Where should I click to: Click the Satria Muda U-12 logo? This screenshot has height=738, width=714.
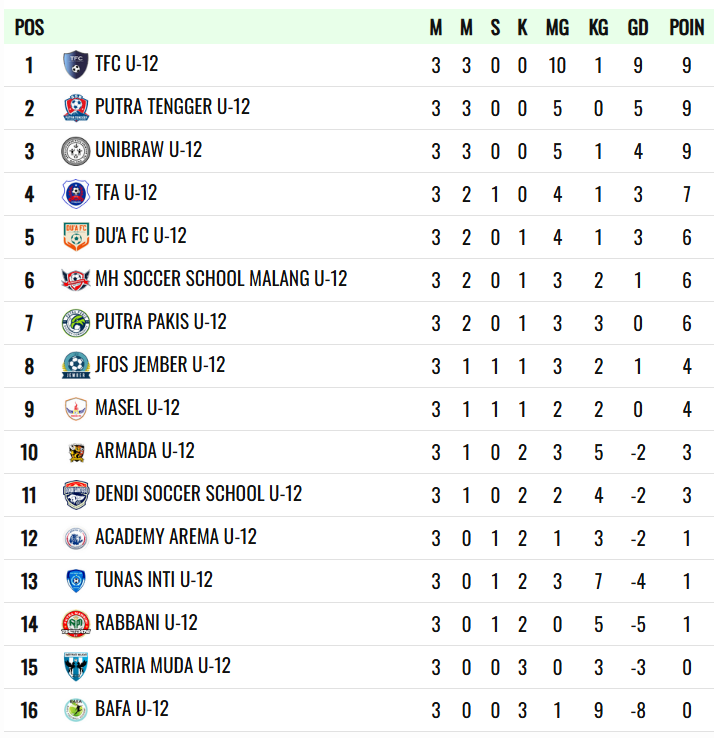(x=76, y=667)
